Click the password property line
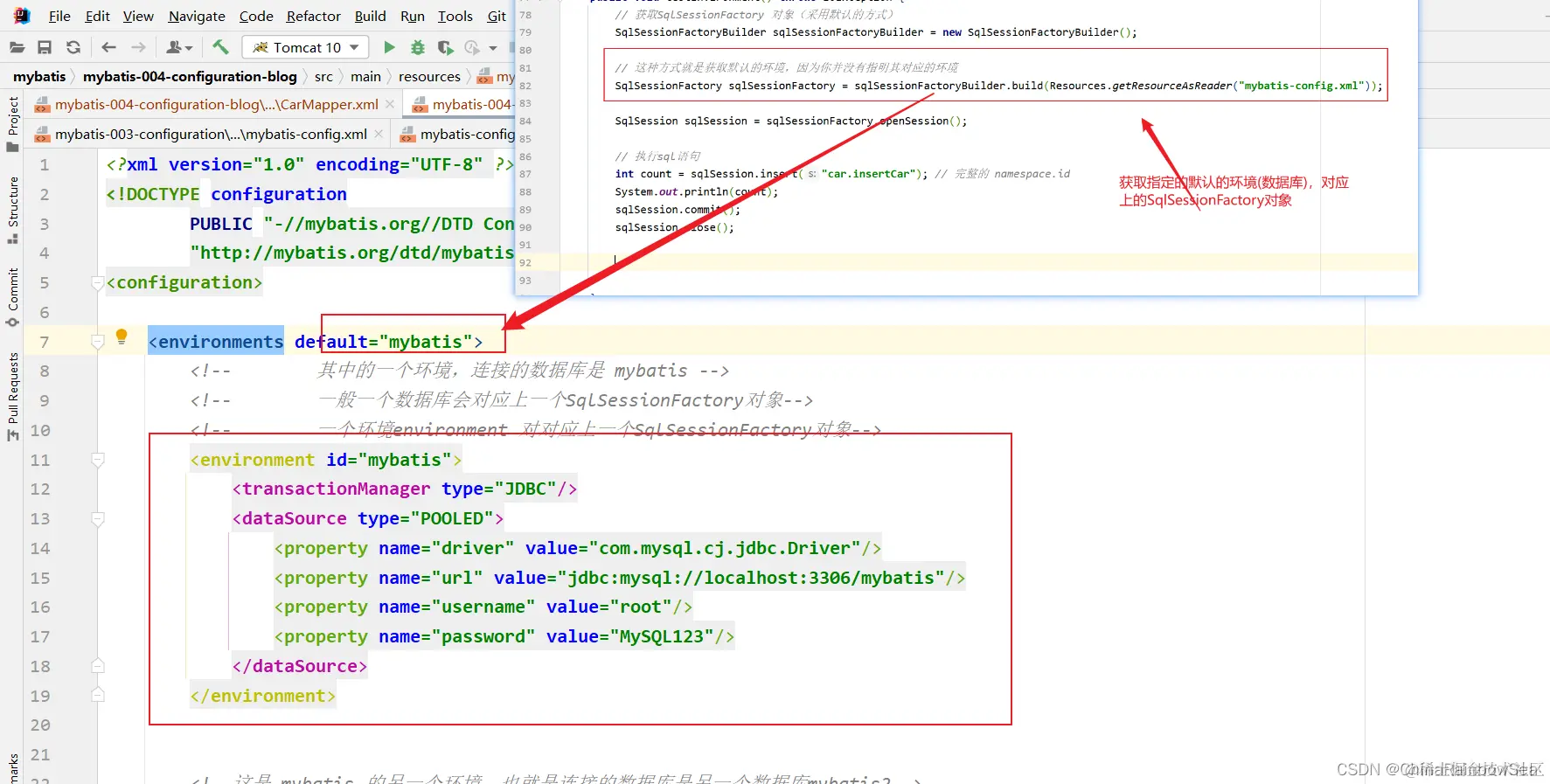 [x=504, y=637]
